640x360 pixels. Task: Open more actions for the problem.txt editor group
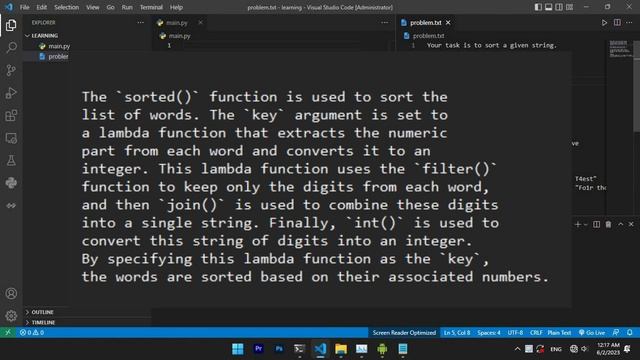coord(629,23)
